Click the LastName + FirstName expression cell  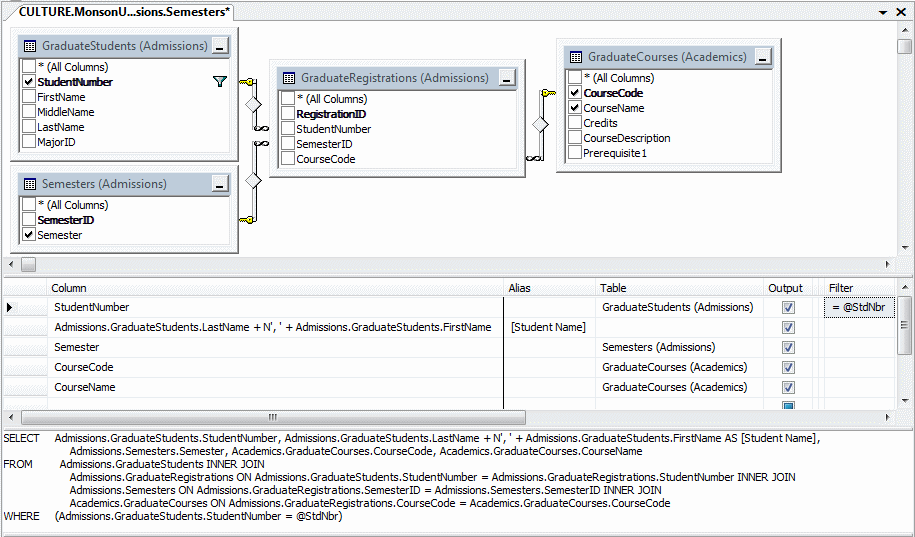coord(275,327)
